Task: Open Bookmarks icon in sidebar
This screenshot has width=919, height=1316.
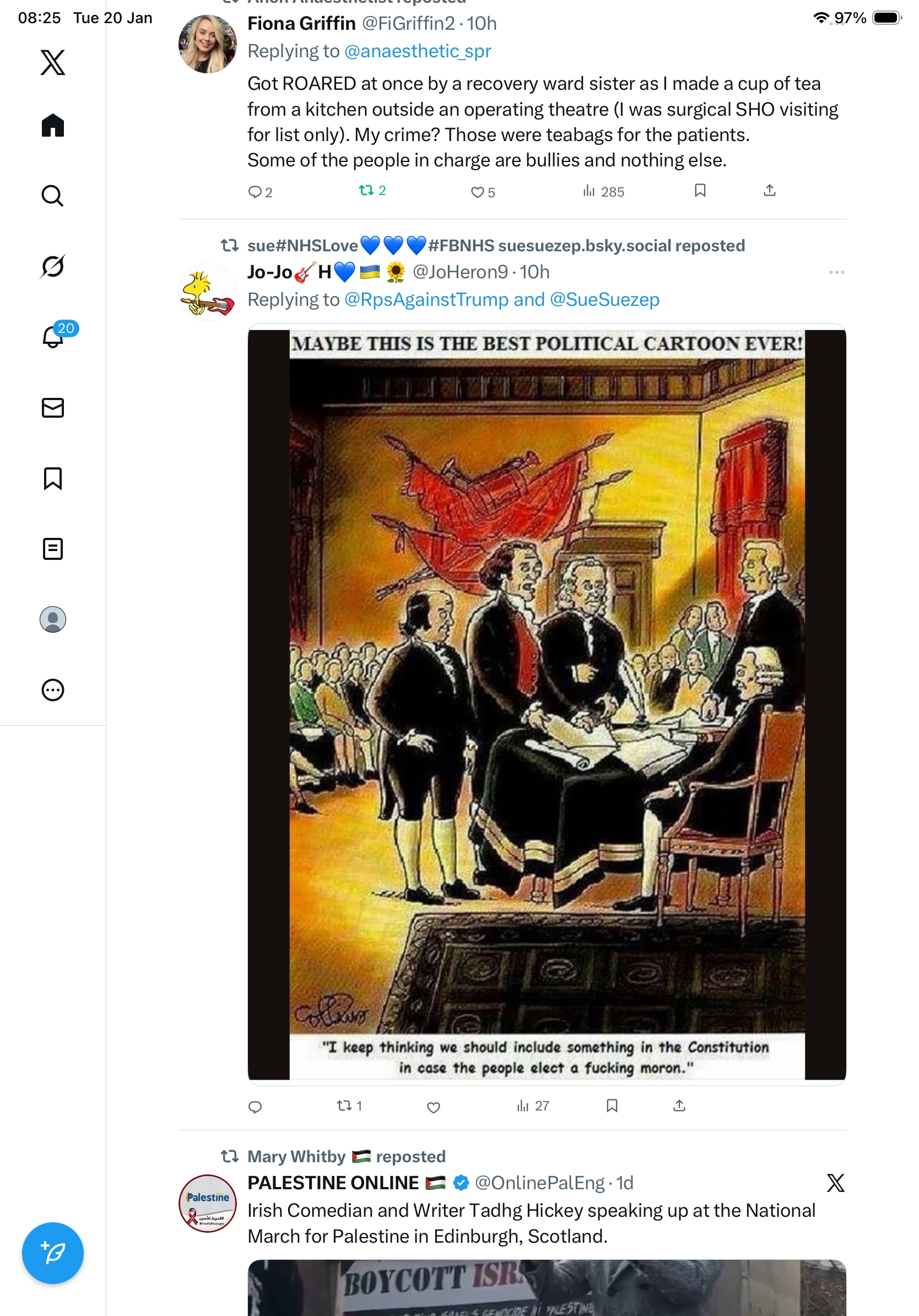Action: (x=53, y=478)
